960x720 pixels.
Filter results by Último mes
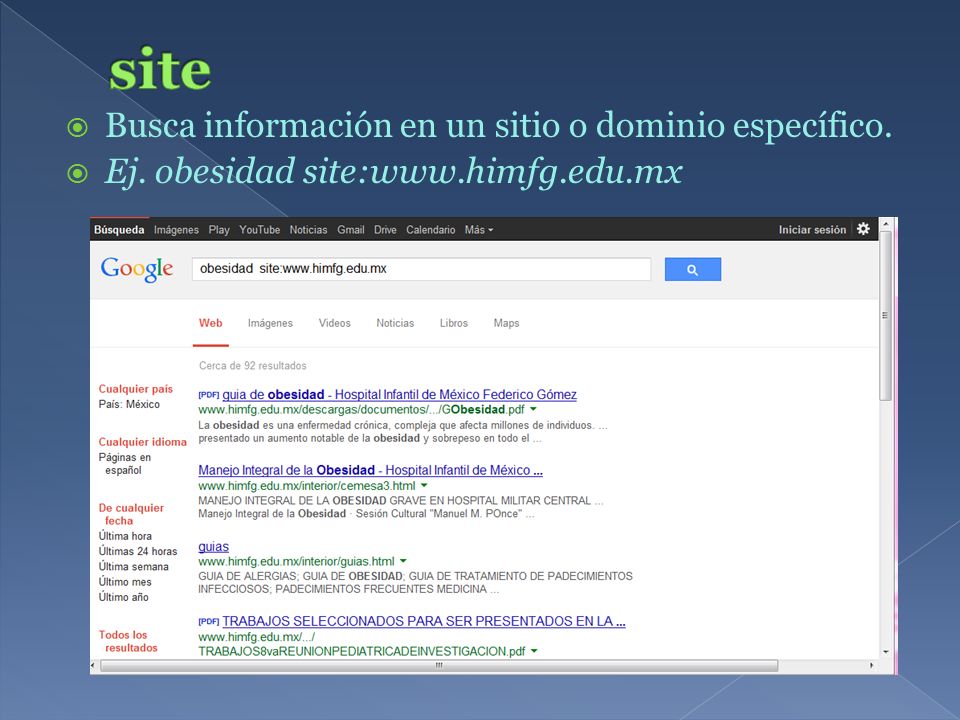click(x=125, y=582)
